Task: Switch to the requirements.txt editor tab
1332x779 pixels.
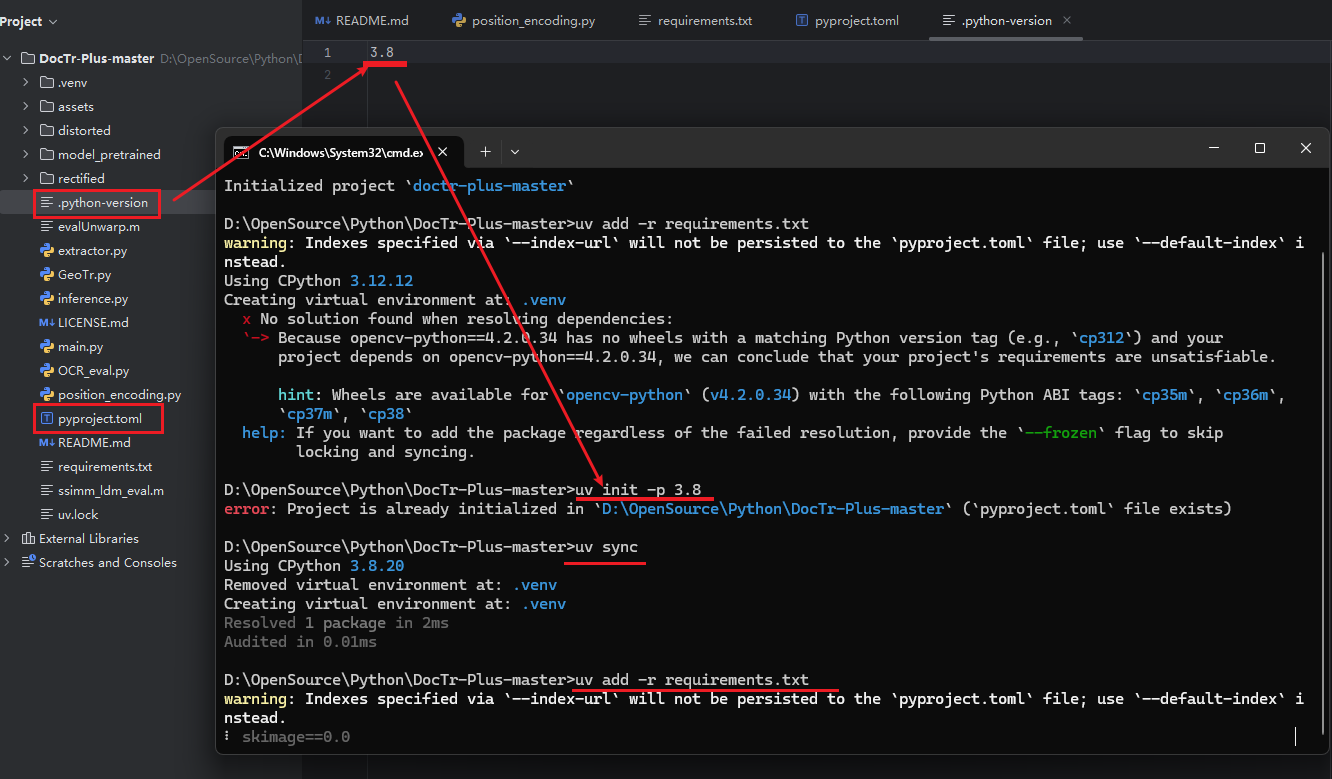Action: (696, 20)
